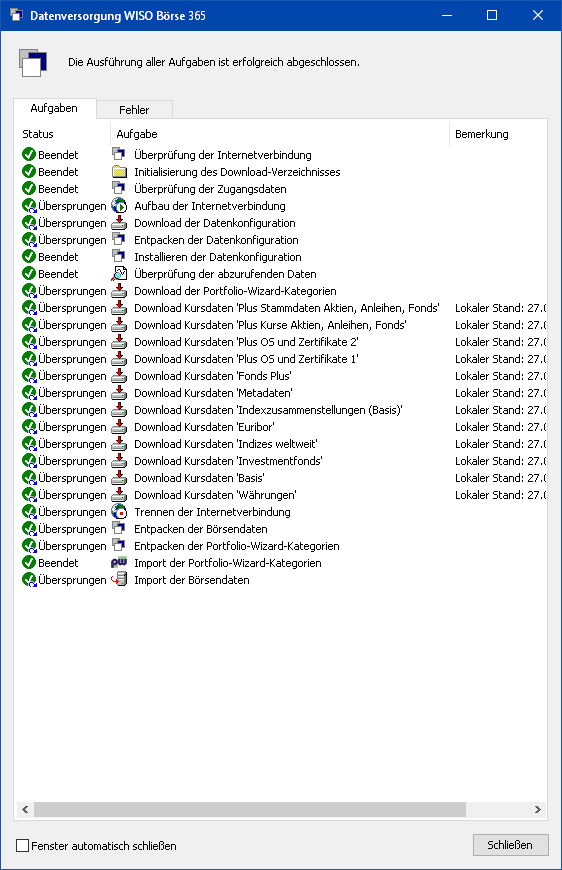
Task: Click the globe icon for 'Trennen der Internetverbindung'
Action: pyautogui.click(x=119, y=512)
